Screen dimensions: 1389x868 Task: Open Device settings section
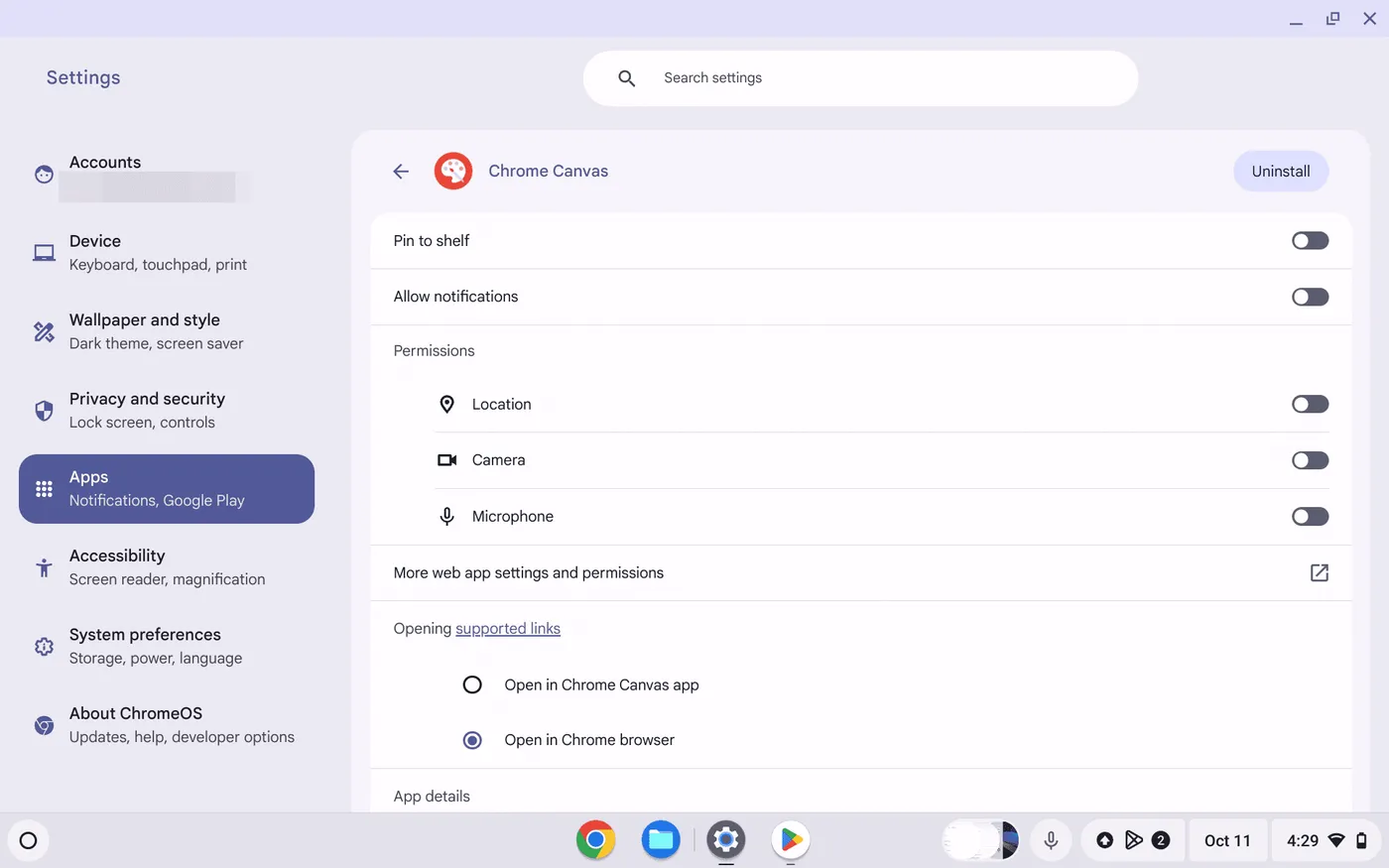(x=167, y=253)
